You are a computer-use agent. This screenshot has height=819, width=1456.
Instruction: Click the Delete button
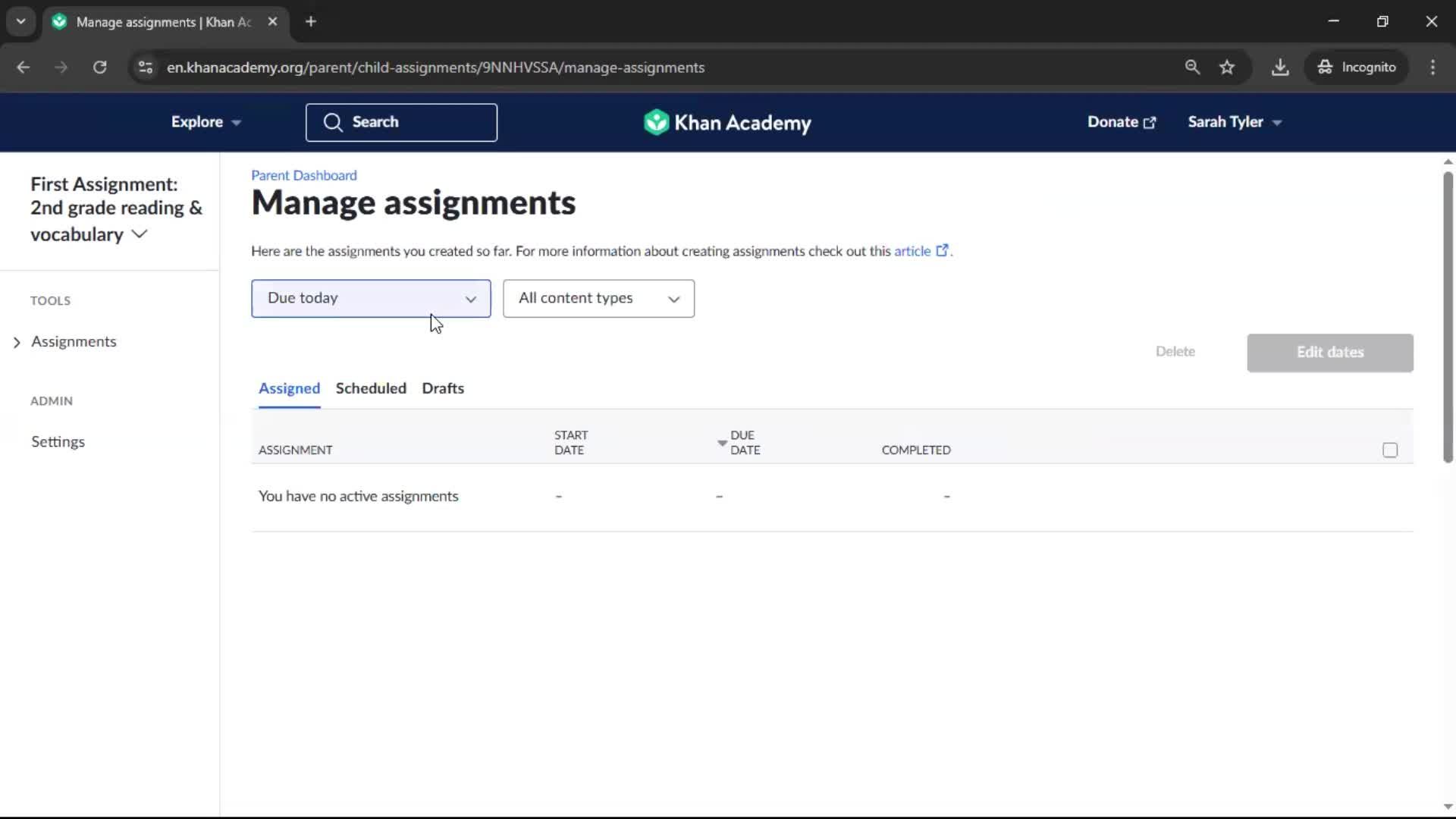point(1175,352)
